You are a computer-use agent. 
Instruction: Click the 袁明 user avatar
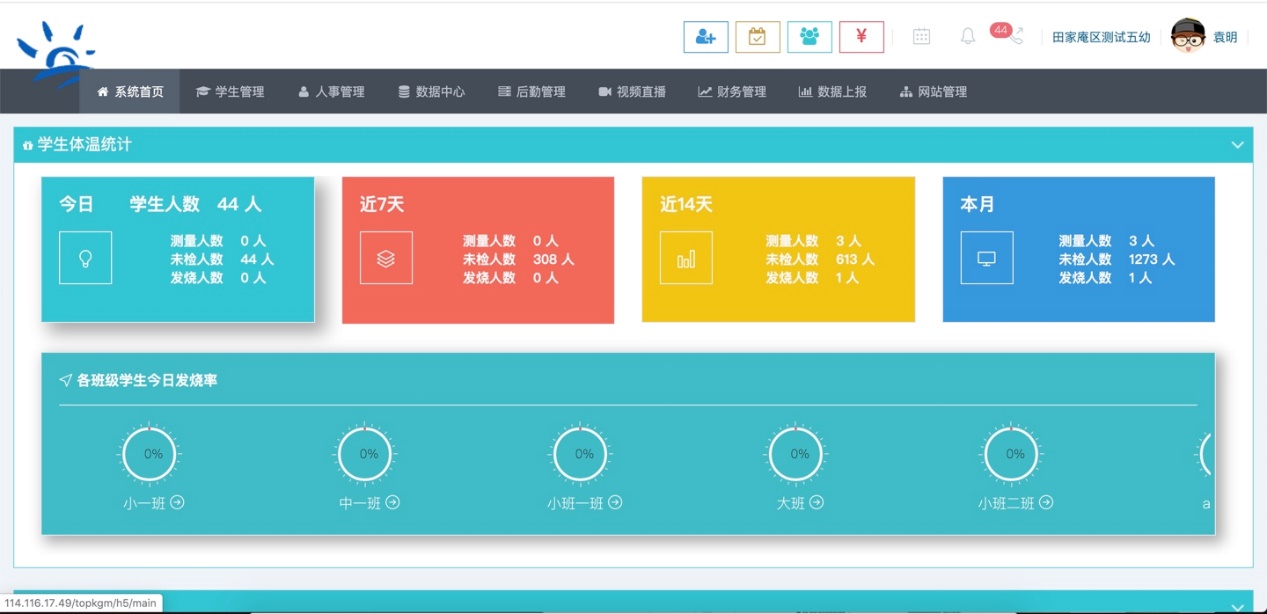point(1187,37)
